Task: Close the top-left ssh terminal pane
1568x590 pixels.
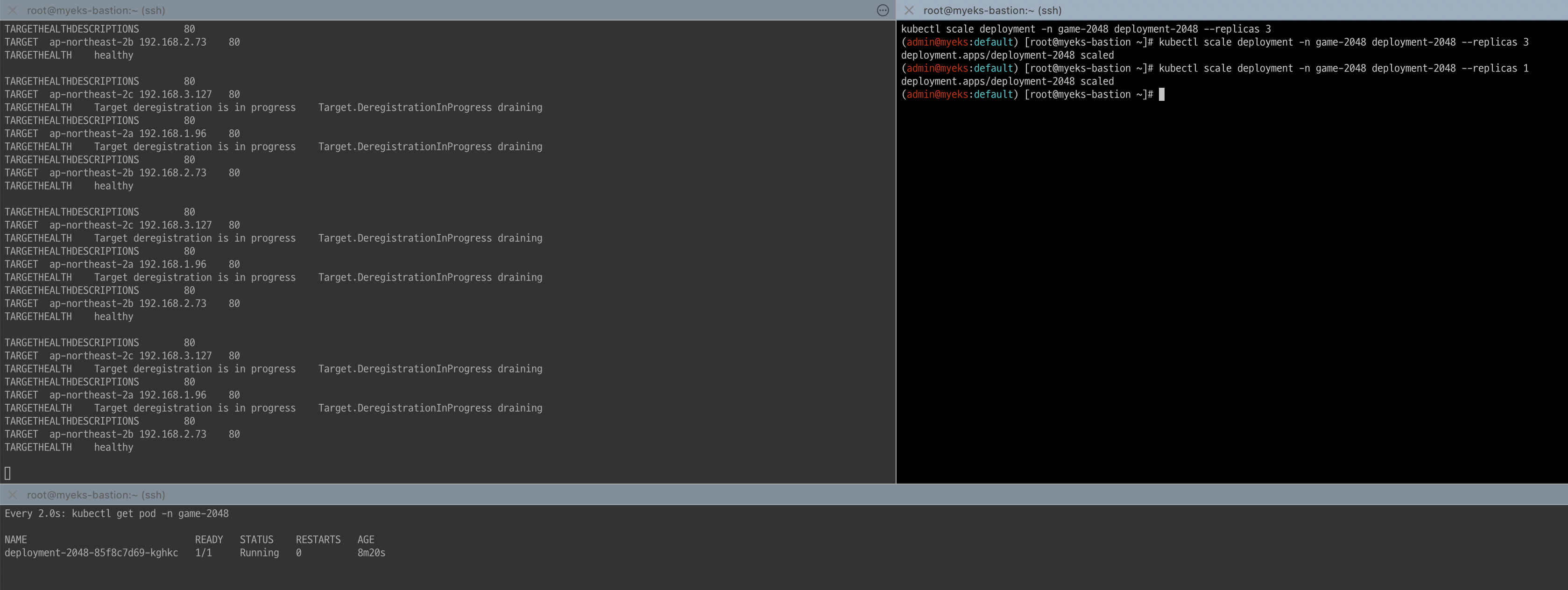Action: tap(12, 10)
